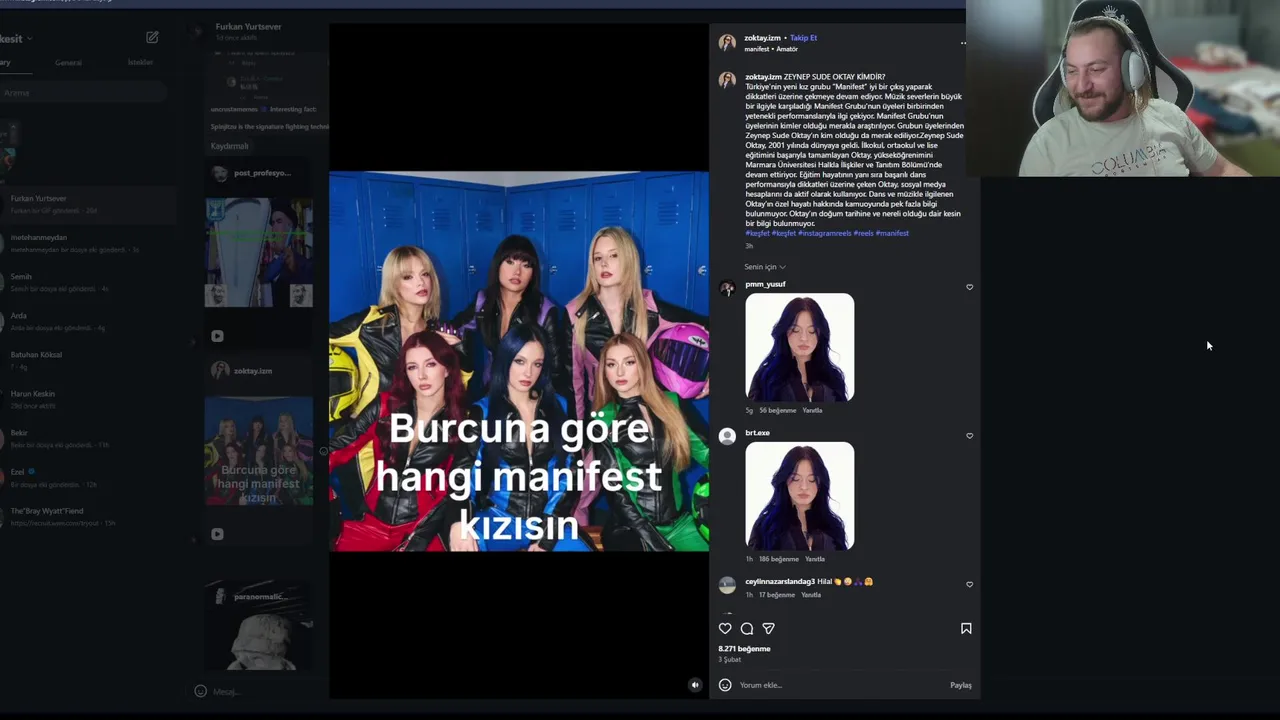The image size is (1280, 720).
Task: Open the Batuhan Köksal conversation
Action: (x=88, y=360)
